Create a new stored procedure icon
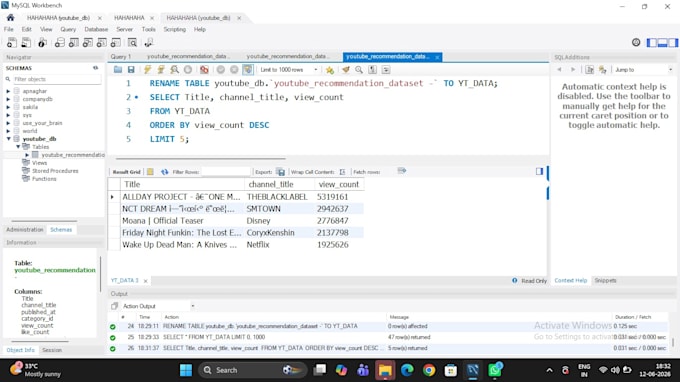 pyautogui.click(x=101, y=42)
